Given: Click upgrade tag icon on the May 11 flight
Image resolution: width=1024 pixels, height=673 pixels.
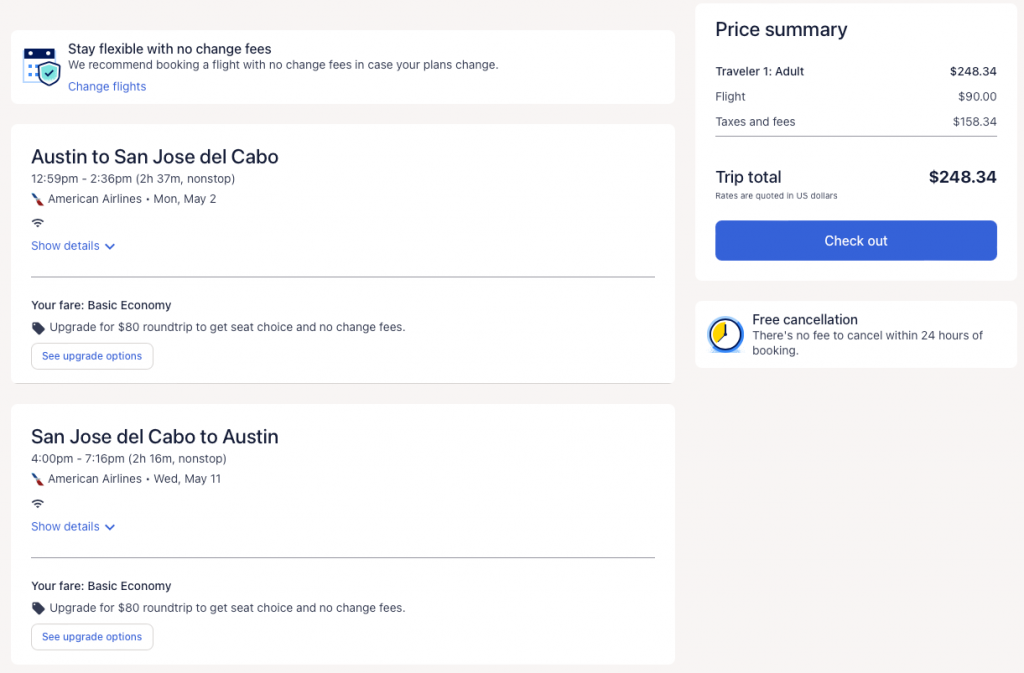Looking at the screenshot, I should [x=38, y=608].
